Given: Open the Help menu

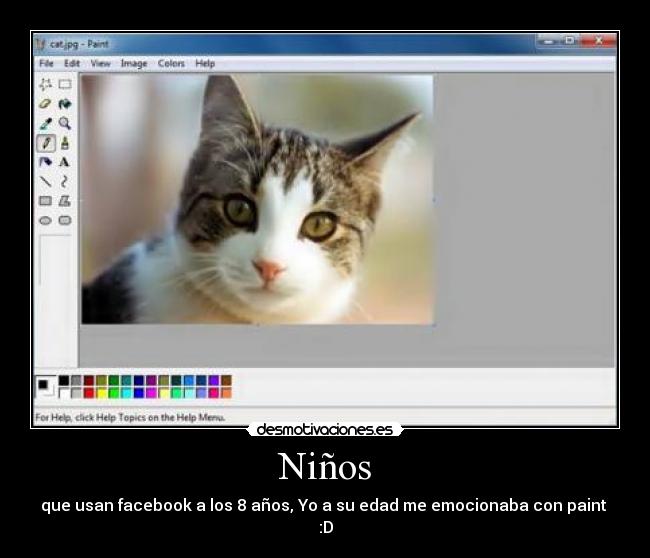Looking at the screenshot, I should (x=205, y=63).
